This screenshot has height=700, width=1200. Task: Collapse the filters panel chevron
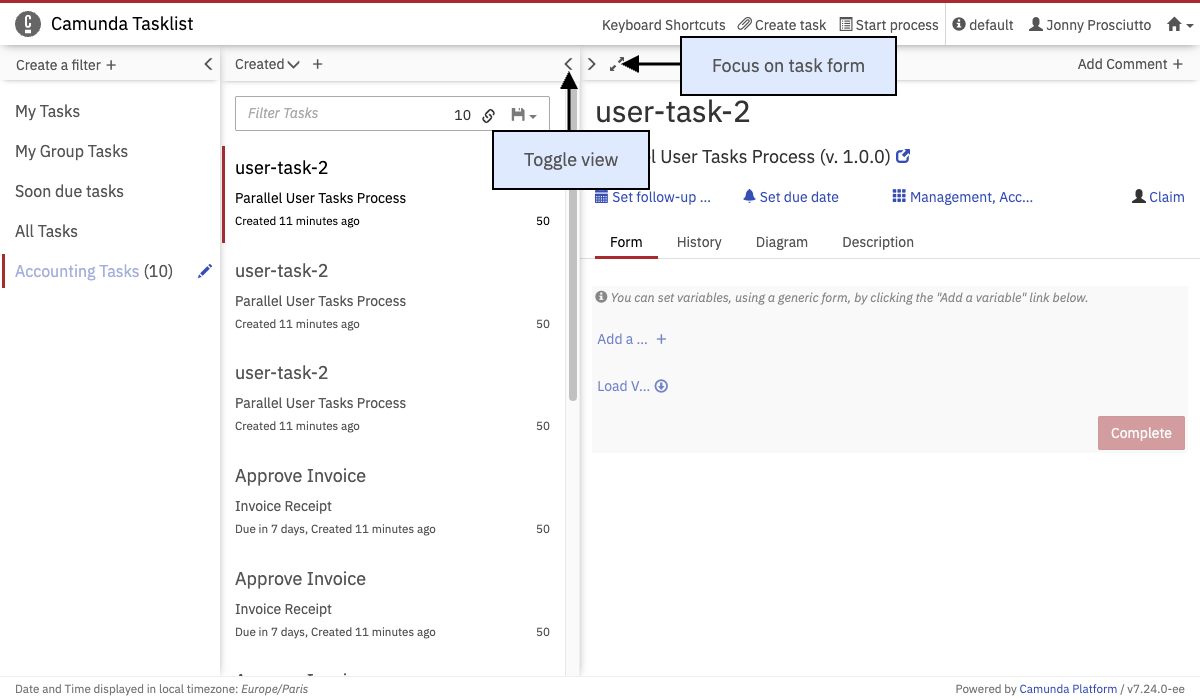click(x=208, y=64)
